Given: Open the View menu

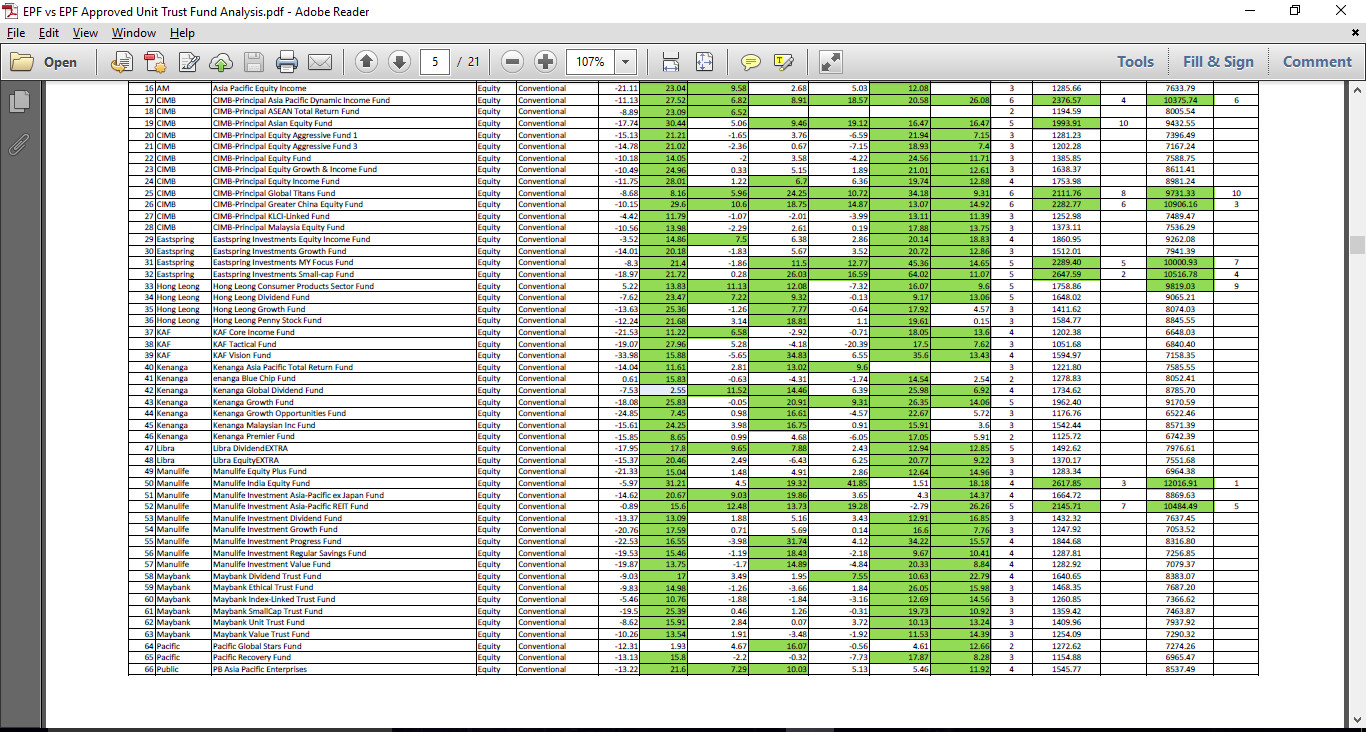Looking at the screenshot, I should [x=85, y=33].
